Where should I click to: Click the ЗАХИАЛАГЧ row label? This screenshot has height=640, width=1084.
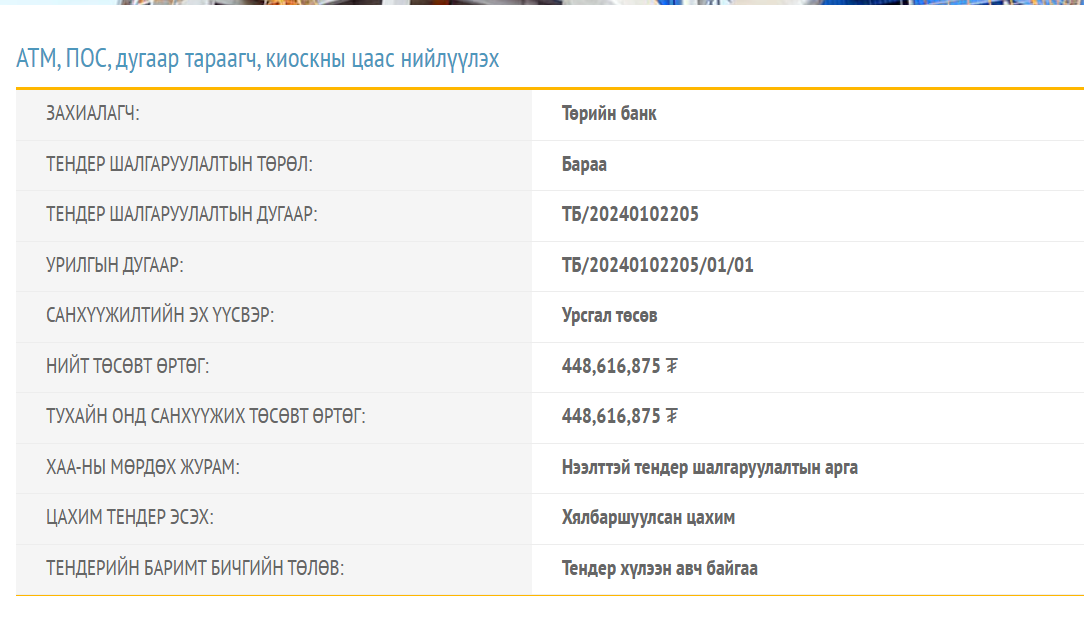click(93, 114)
